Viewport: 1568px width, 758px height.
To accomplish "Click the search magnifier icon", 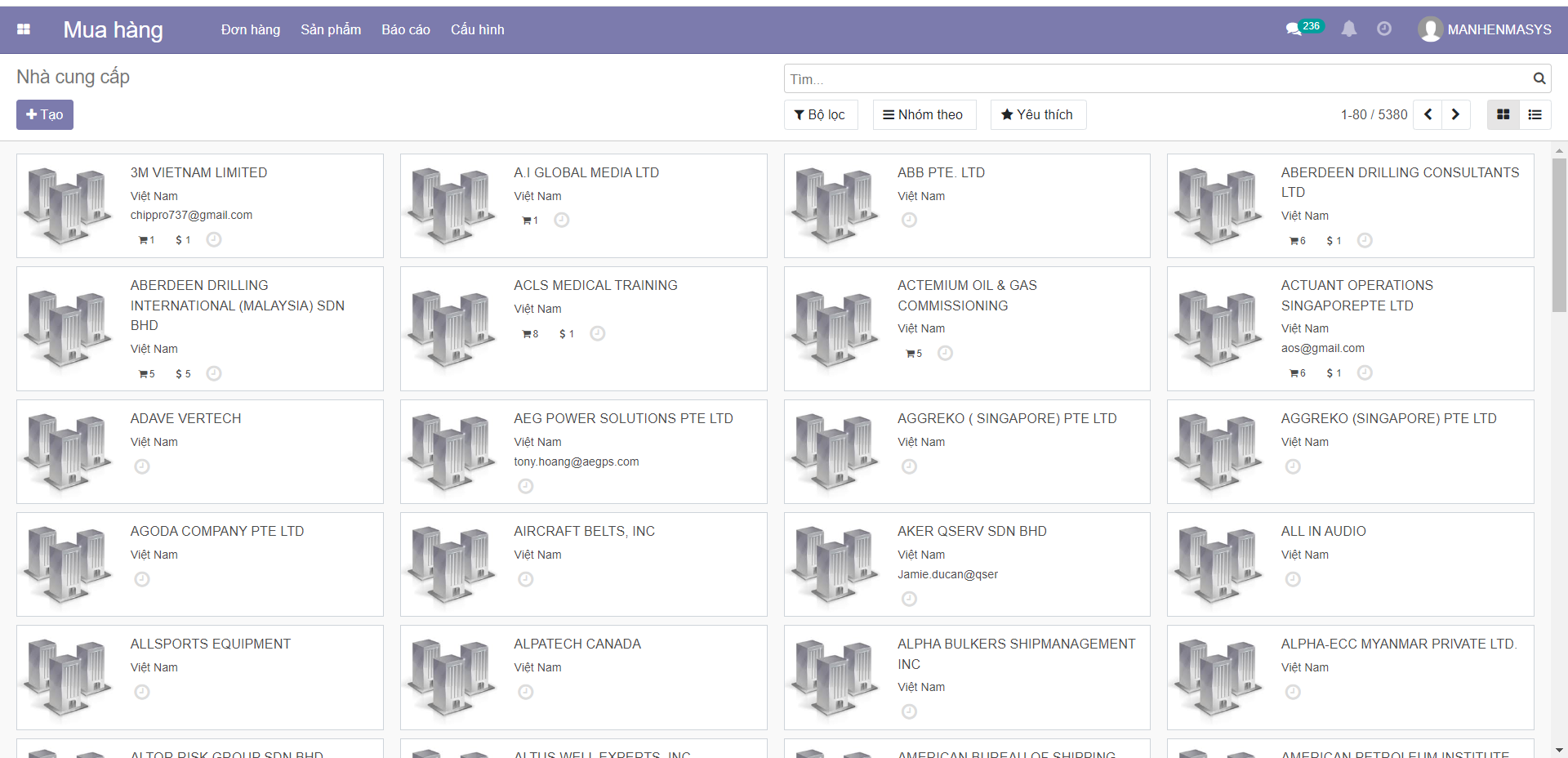I will (1539, 78).
